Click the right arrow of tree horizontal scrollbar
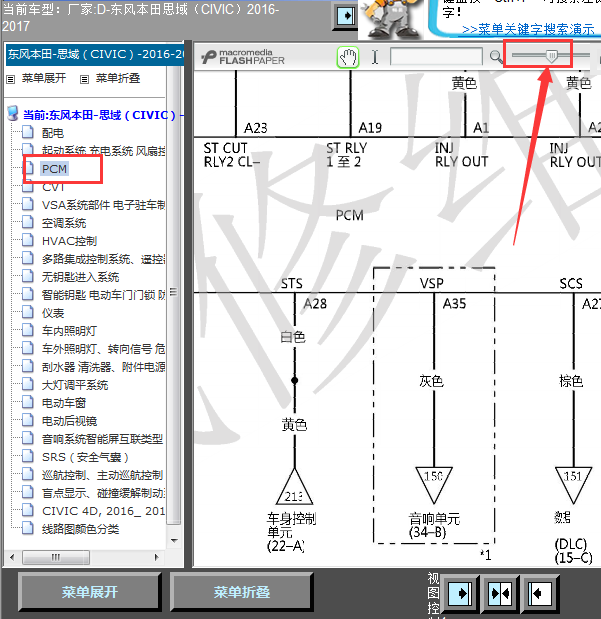Image resolution: width=601 pixels, height=619 pixels. coord(157,557)
